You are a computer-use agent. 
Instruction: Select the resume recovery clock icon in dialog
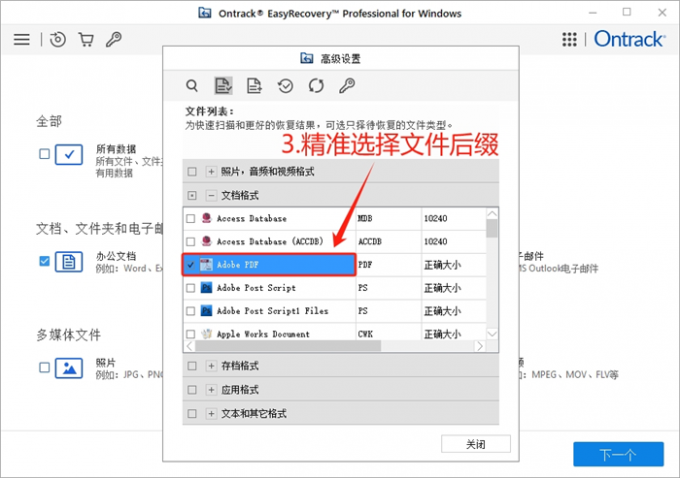click(285, 85)
